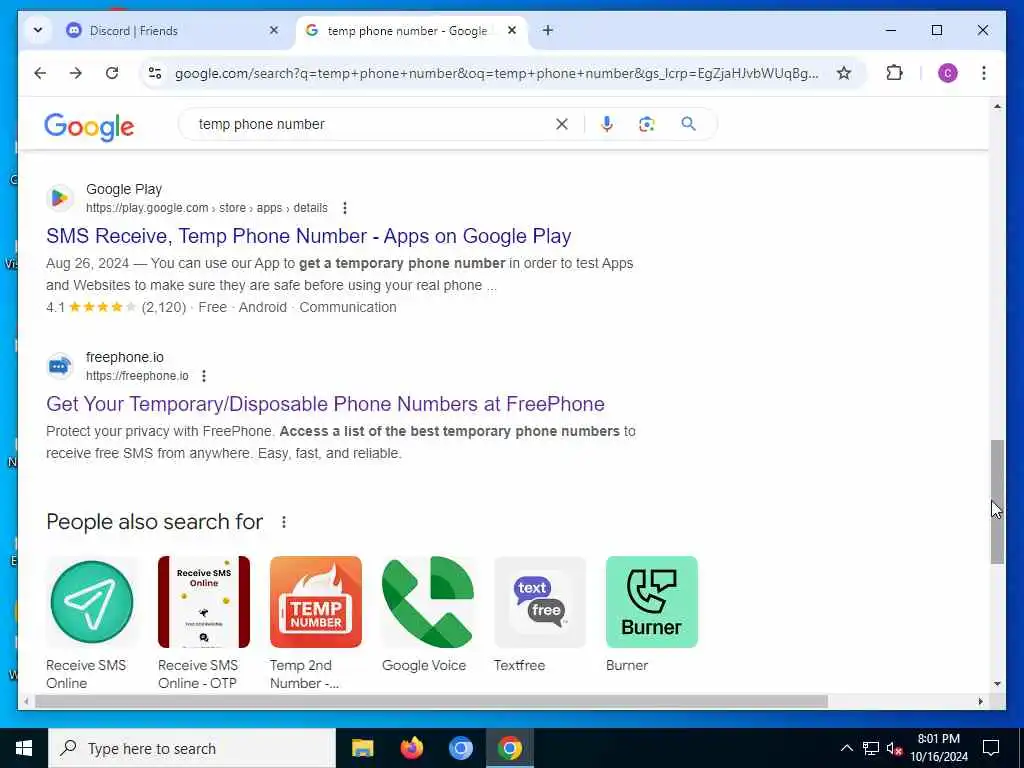Screen dimensions: 1024x768
Task: Clear the search query with X
Action: (x=562, y=124)
